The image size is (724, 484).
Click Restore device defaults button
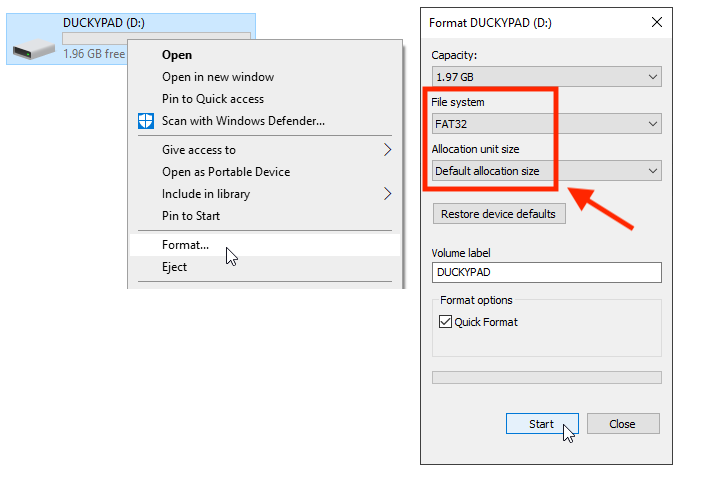(499, 214)
